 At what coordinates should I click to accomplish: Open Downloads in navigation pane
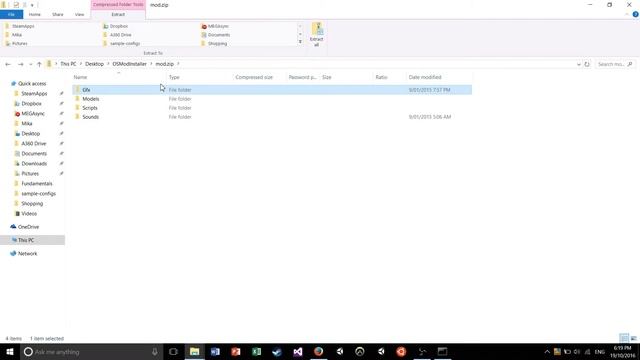pyautogui.click(x=34, y=163)
